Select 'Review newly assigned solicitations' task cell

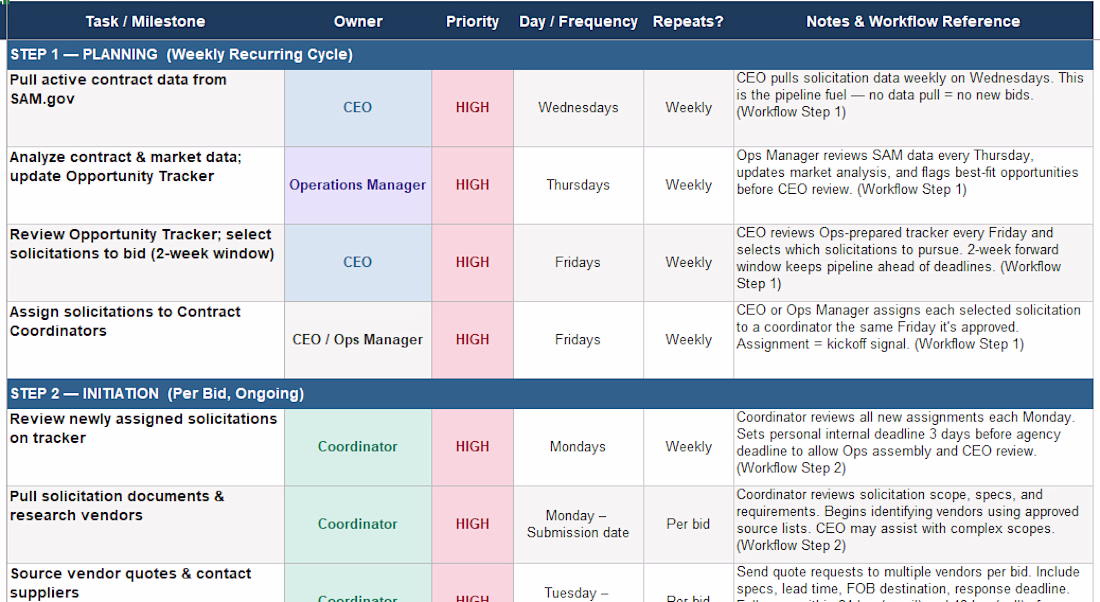(145, 447)
